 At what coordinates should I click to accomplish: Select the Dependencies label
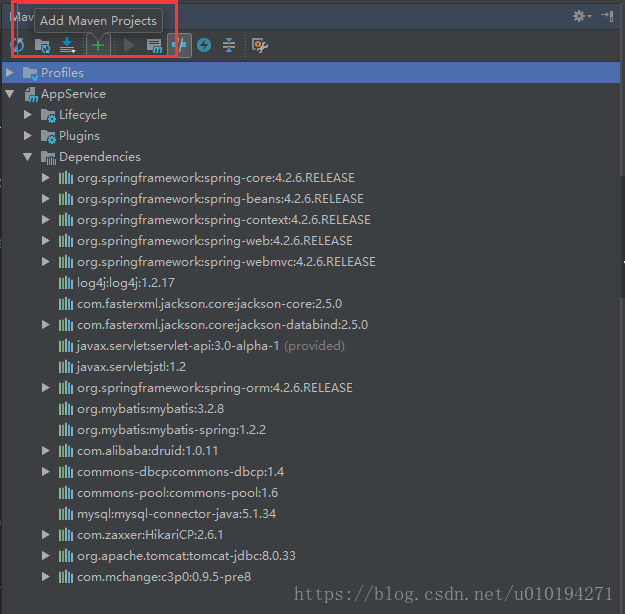pos(100,157)
